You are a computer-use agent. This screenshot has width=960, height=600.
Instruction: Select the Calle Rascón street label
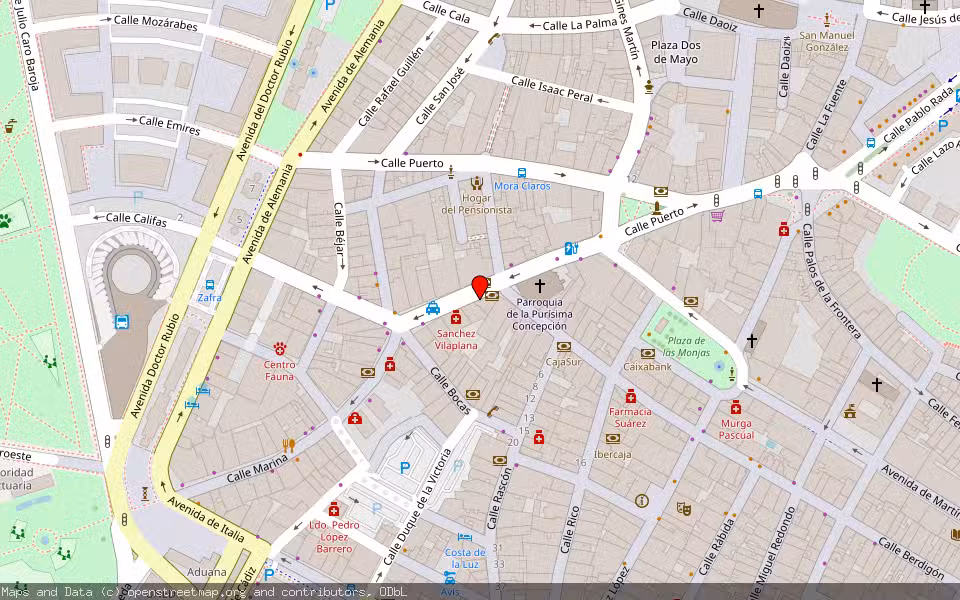click(x=499, y=498)
